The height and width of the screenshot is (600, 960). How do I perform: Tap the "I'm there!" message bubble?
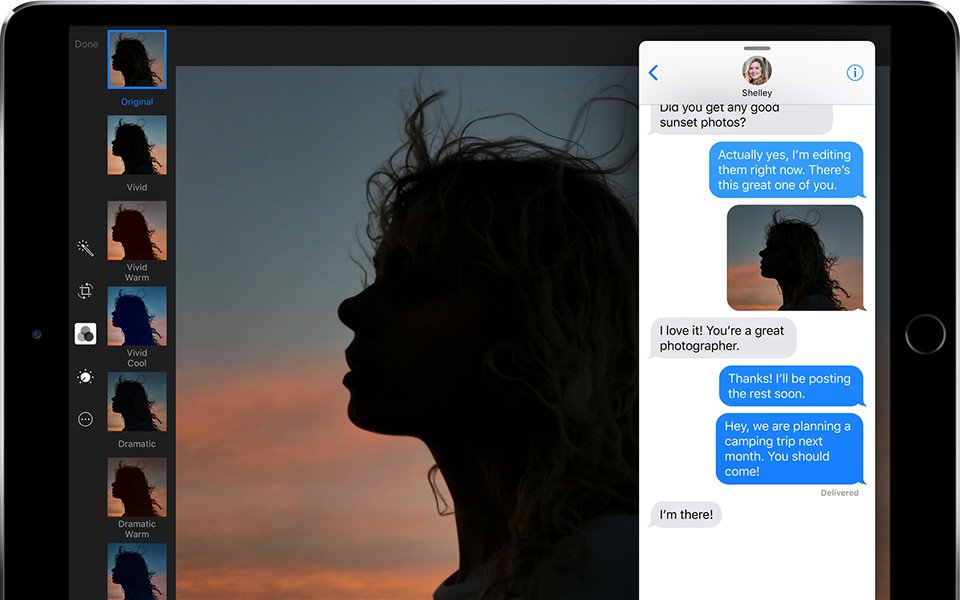686,515
